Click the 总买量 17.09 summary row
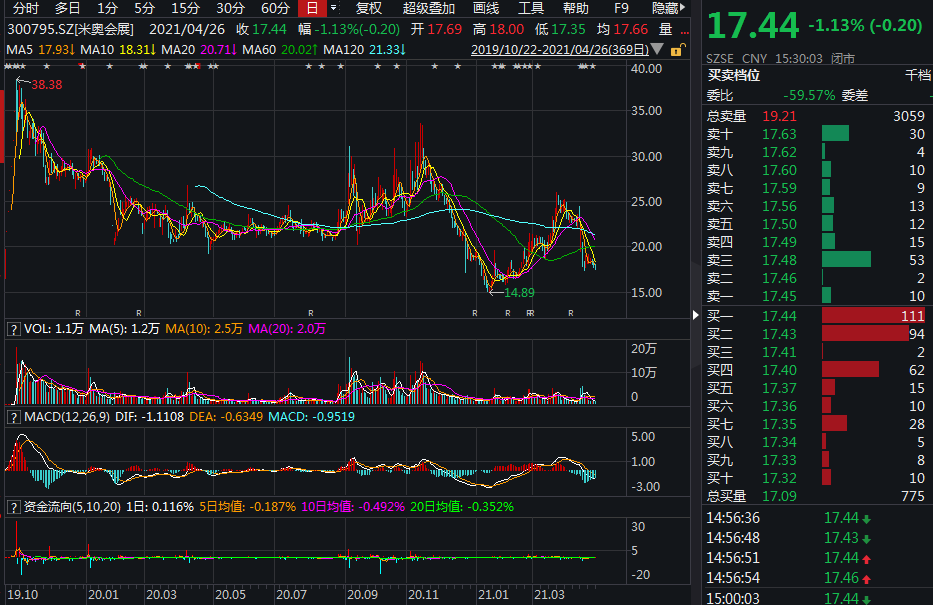The image size is (933, 605). pos(816,496)
